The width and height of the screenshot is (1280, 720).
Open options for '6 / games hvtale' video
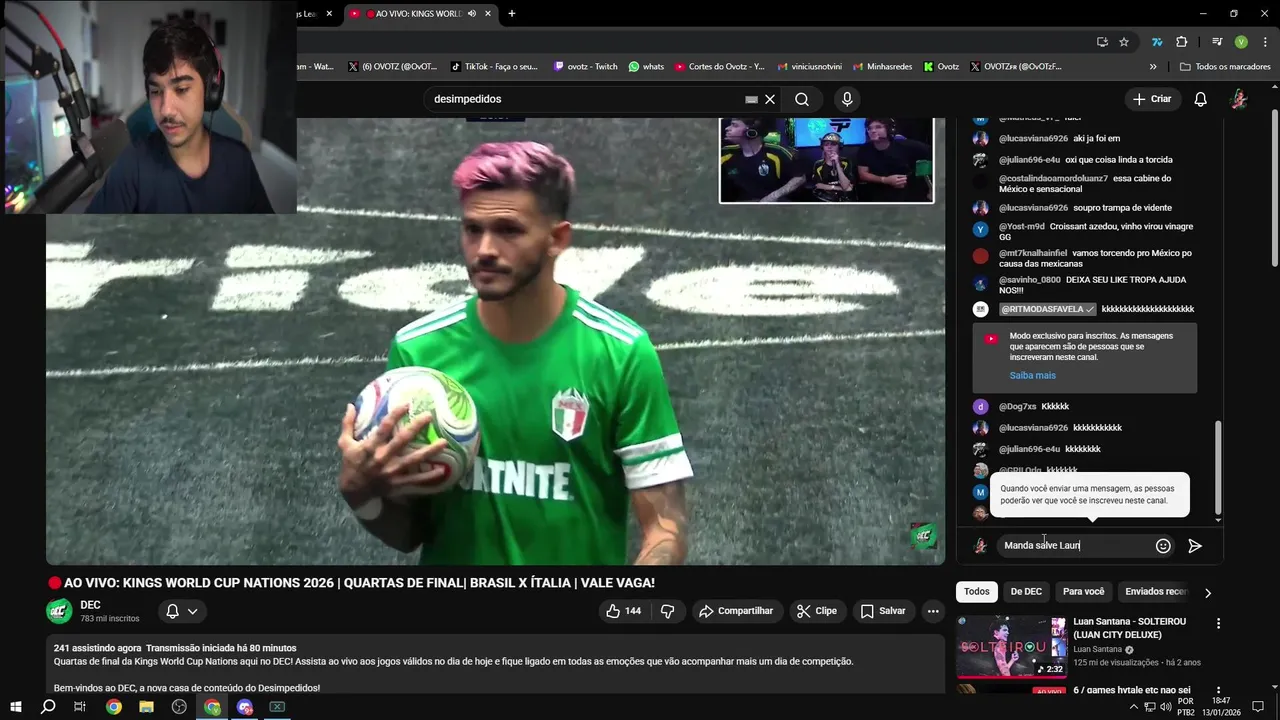[1218, 691]
